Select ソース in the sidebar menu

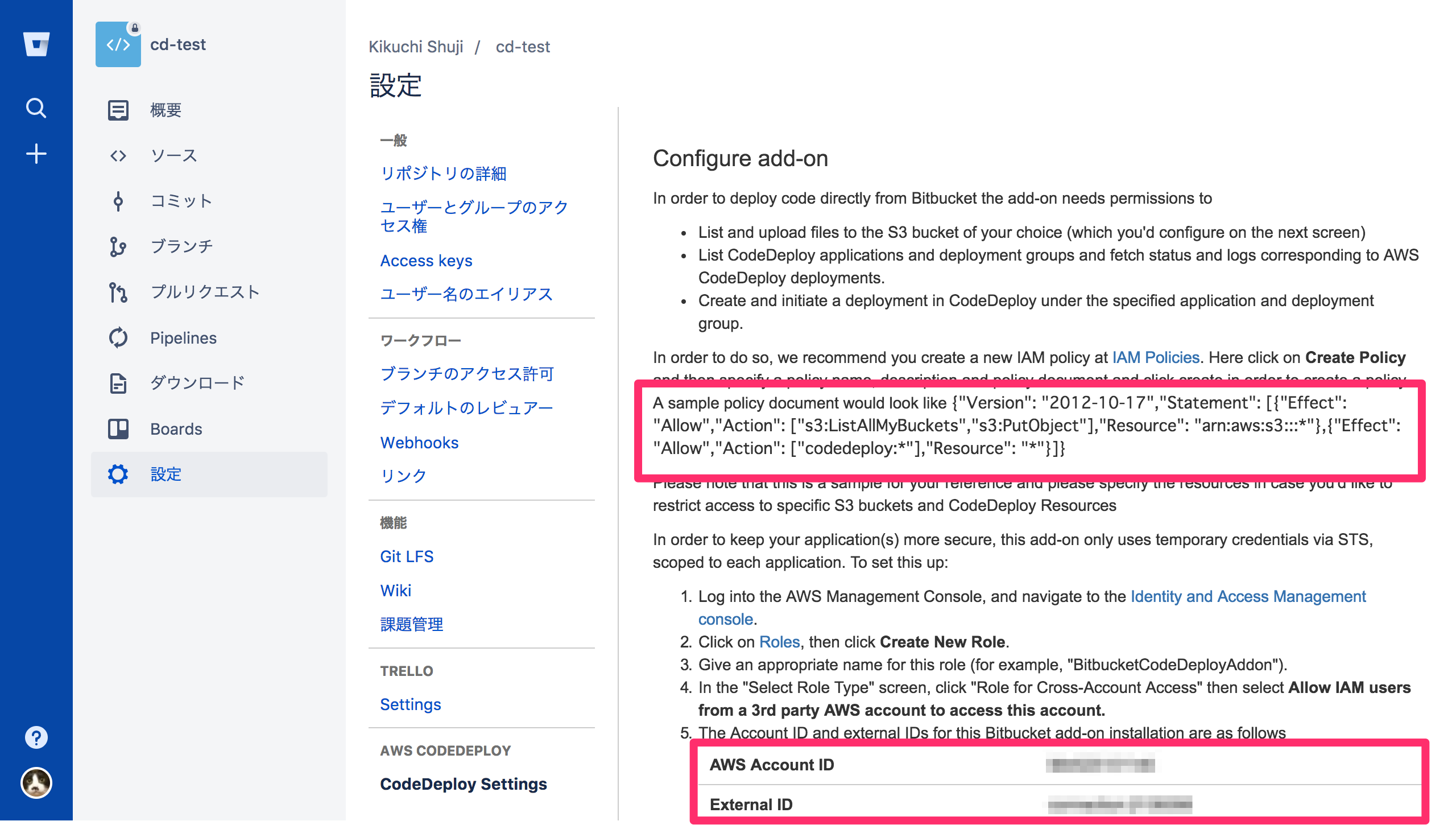172,155
